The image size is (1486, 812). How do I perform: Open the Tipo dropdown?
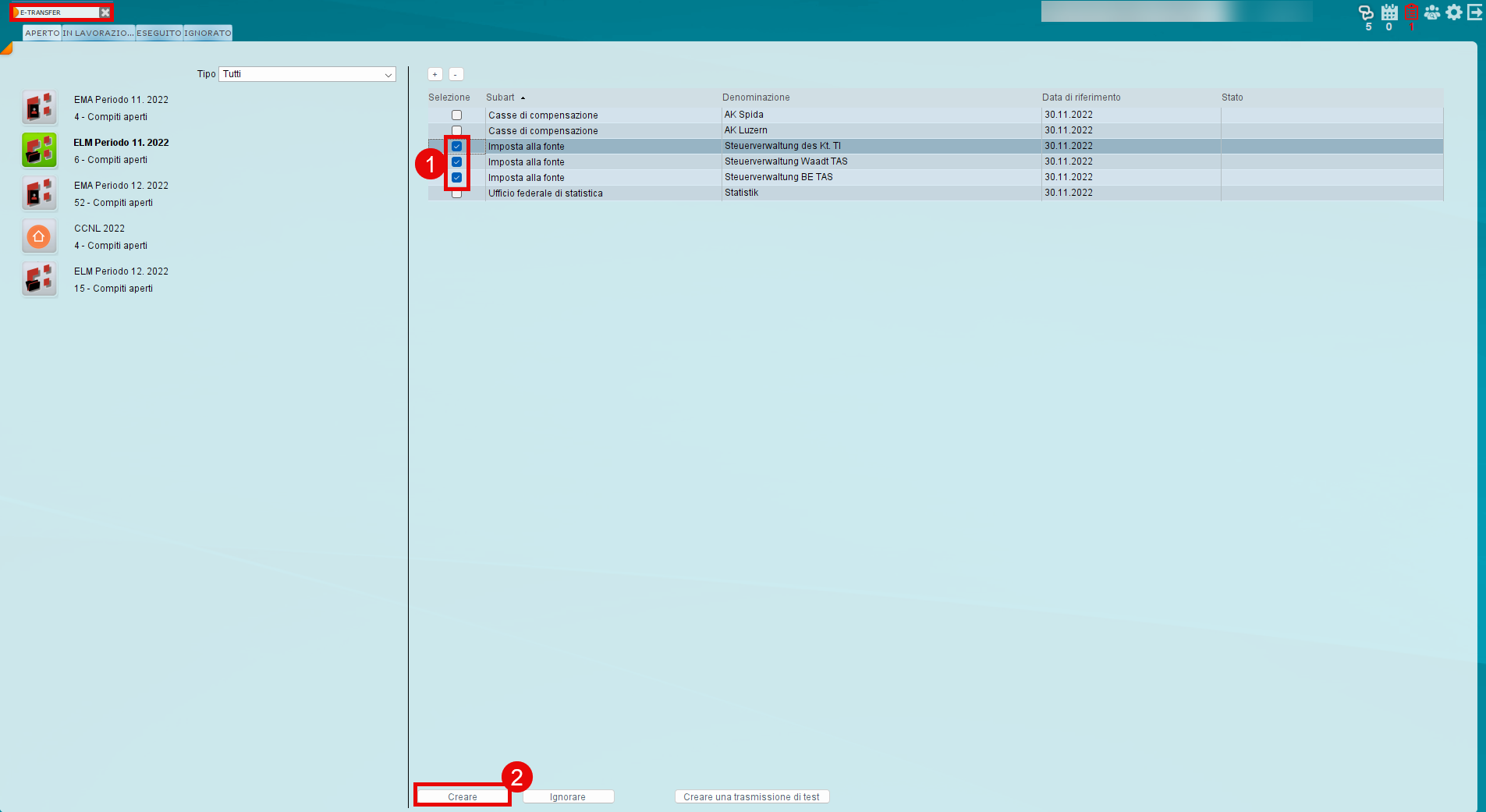point(307,74)
